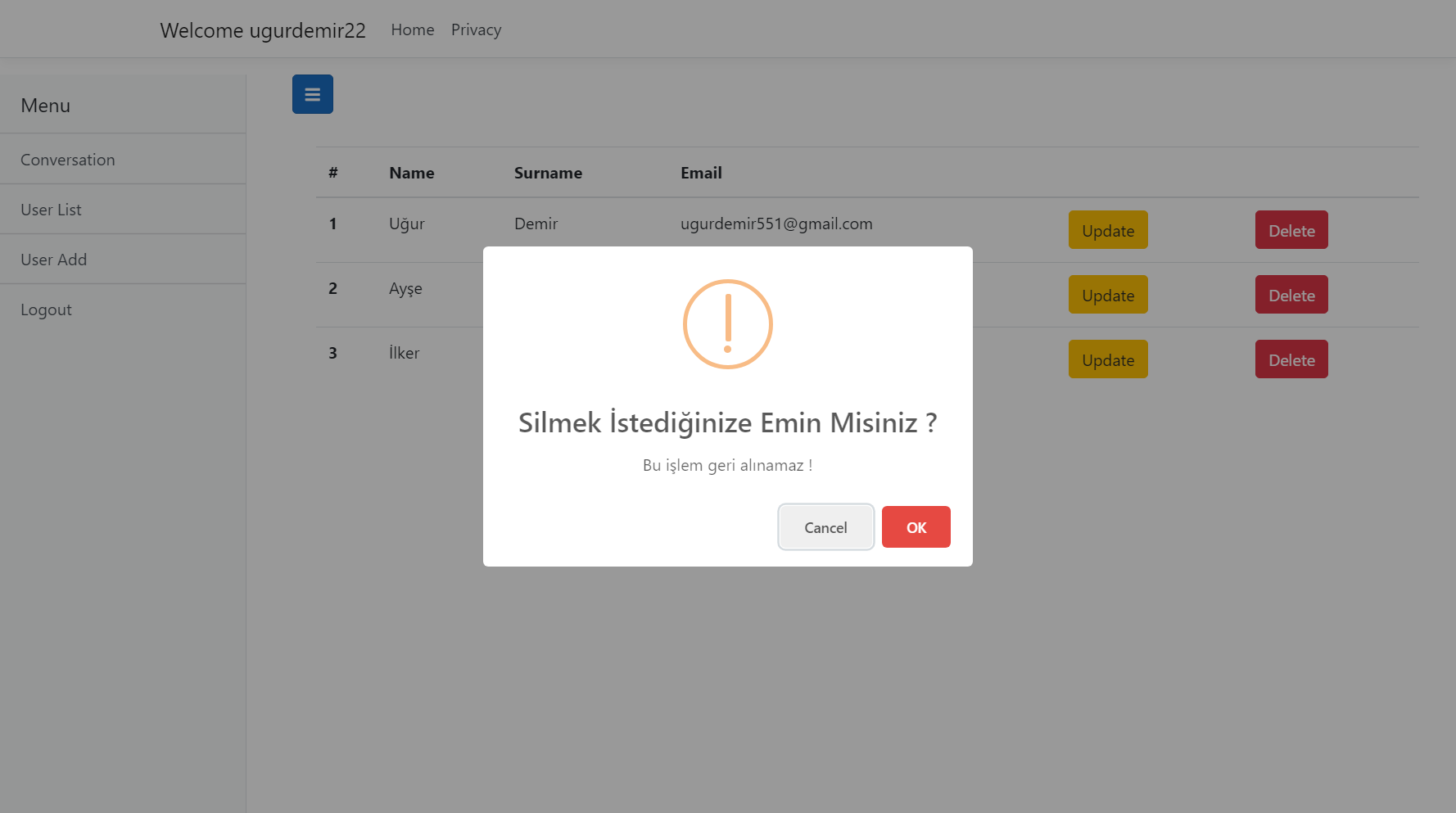This screenshot has height=813, width=1456.
Task: Click the Welcome ugurdemir22 title
Action: pyautogui.click(x=262, y=30)
